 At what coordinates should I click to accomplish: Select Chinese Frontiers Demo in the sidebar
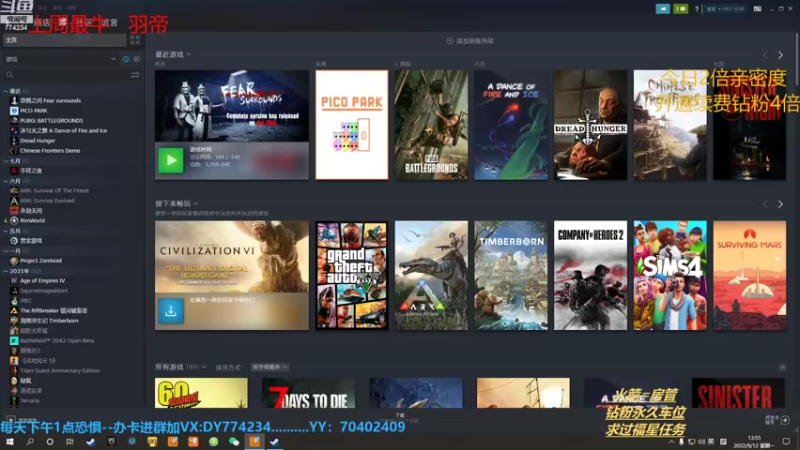click(50, 151)
